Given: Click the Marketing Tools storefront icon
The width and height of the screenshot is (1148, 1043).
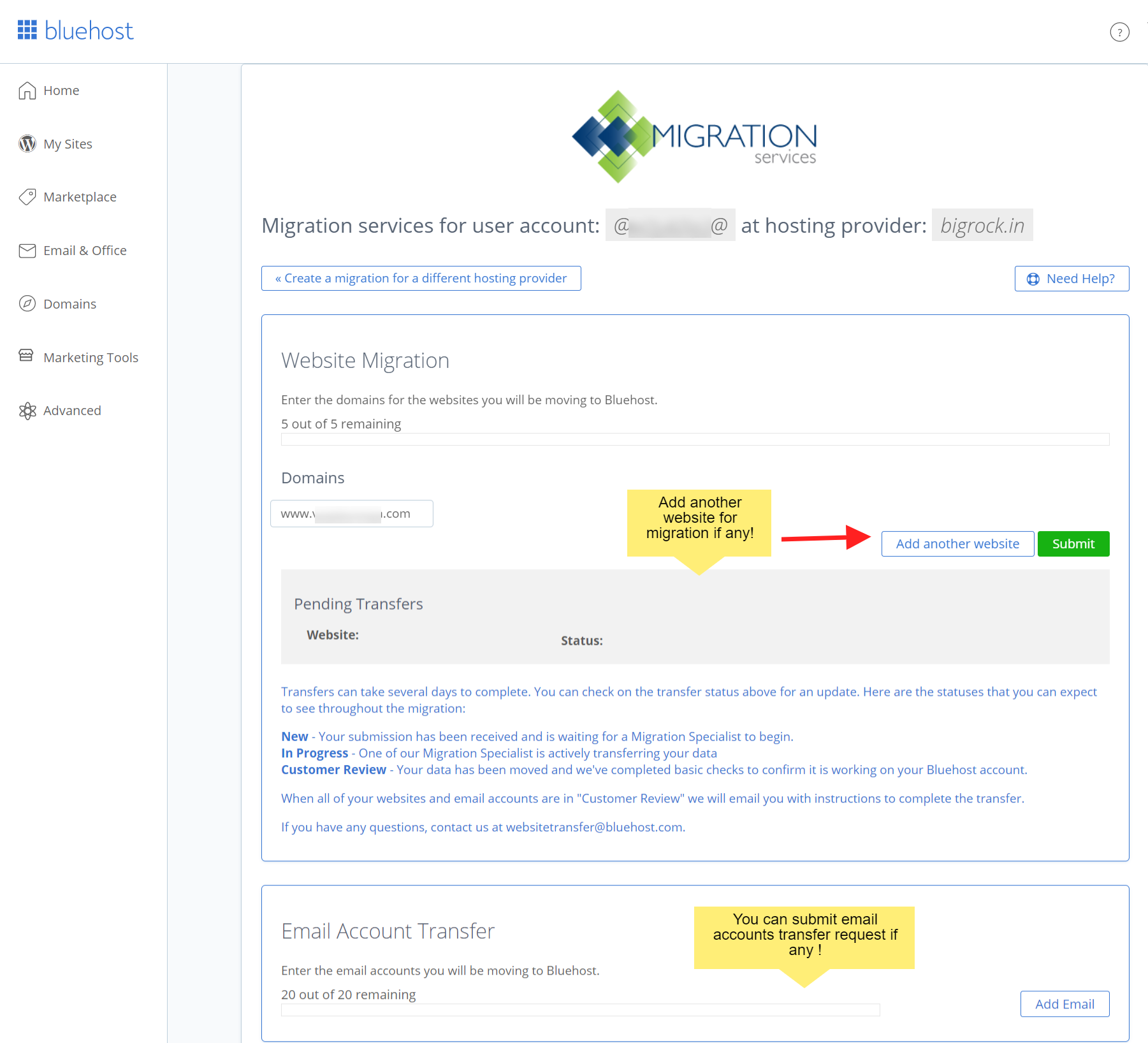Looking at the screenshot, I should pyautogui.click(x=26, y=356).
